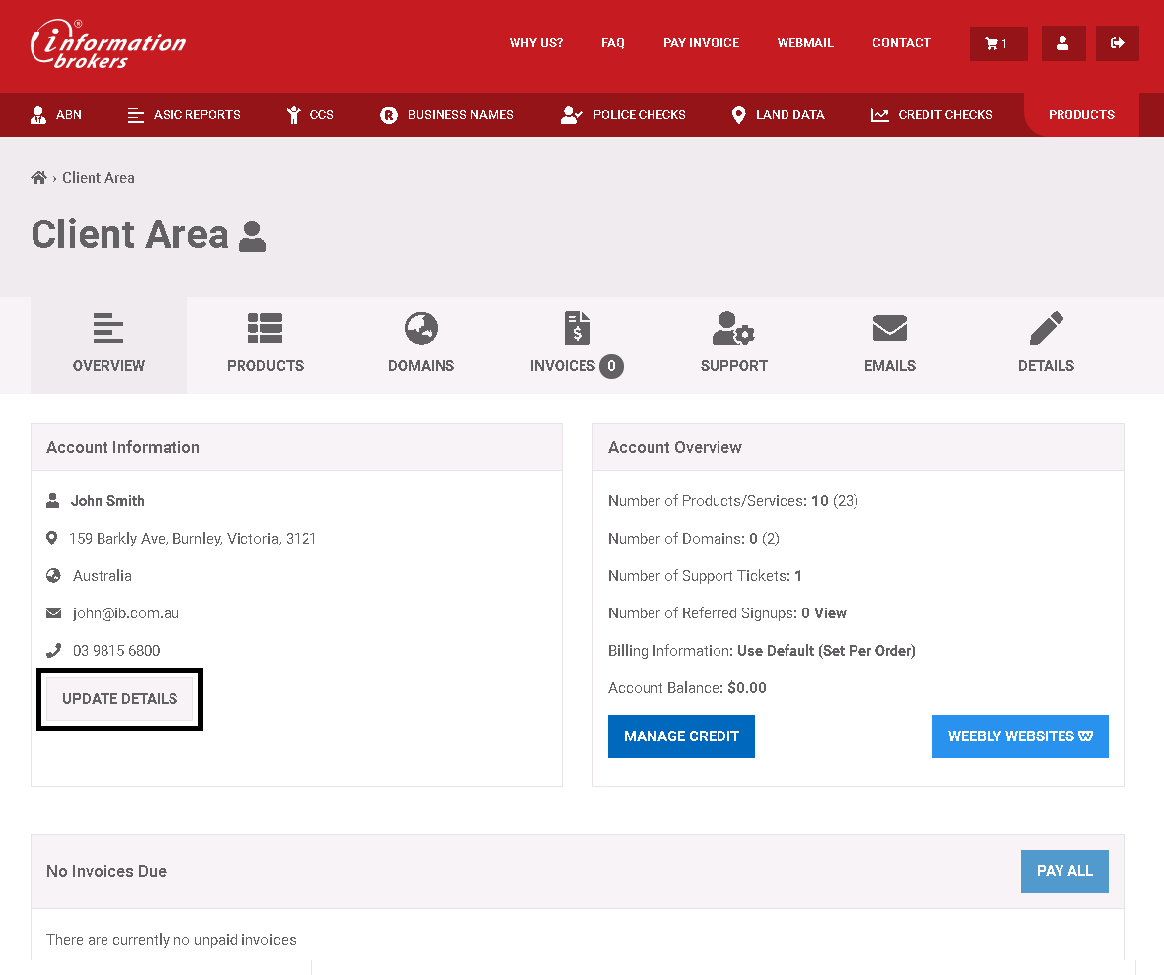Viewport: 1164px width, 975px height.
Task: Click Number of Support Tickets text
Action: coord(704,576)
